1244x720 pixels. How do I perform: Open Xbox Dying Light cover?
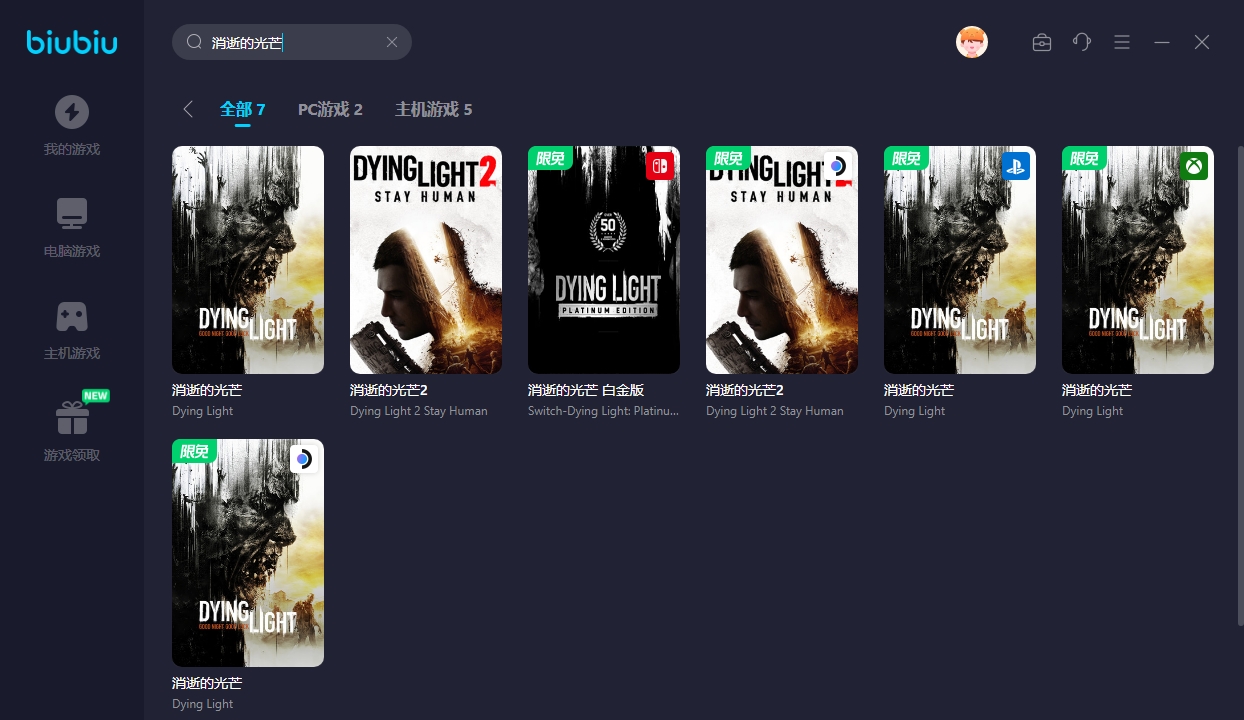tap(1137, 260)
